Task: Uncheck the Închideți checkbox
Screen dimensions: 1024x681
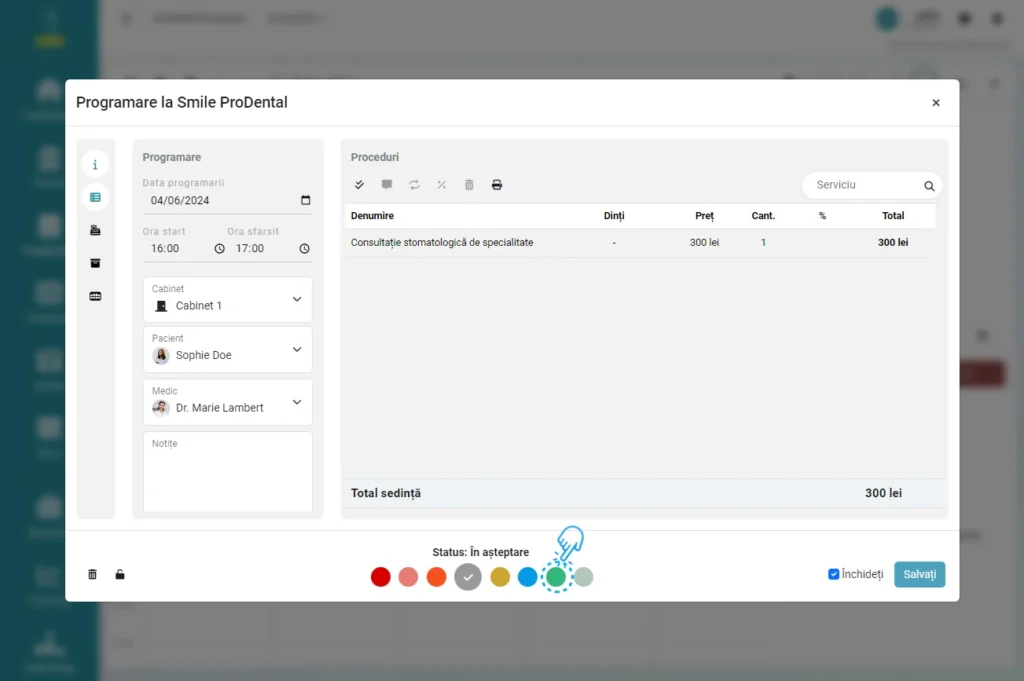Action: click(834, 574)
